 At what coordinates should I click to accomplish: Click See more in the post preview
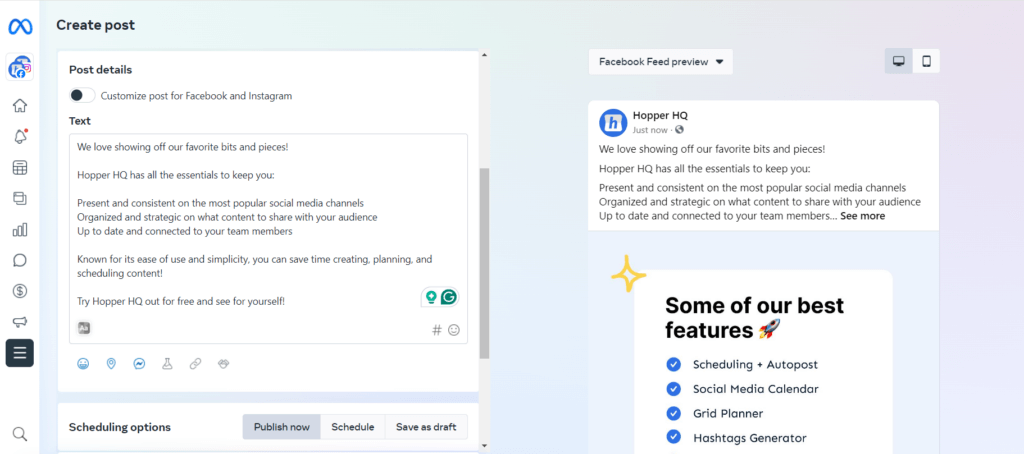pyautogui.click(x=863, y=216)
